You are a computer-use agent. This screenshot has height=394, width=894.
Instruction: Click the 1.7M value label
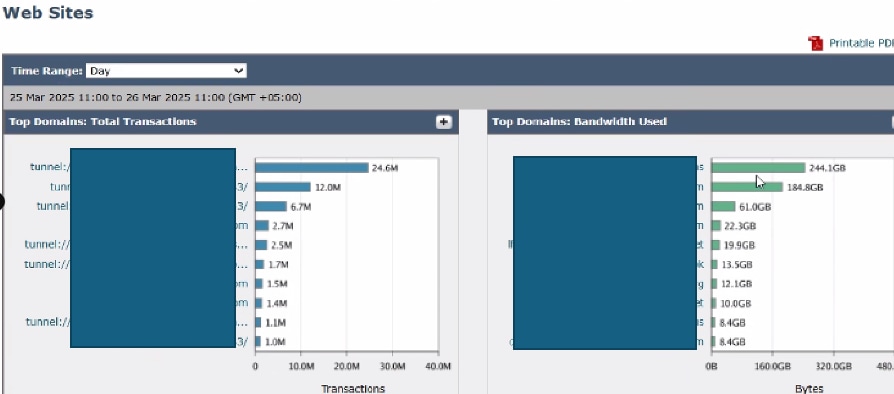tap(278, 265)
